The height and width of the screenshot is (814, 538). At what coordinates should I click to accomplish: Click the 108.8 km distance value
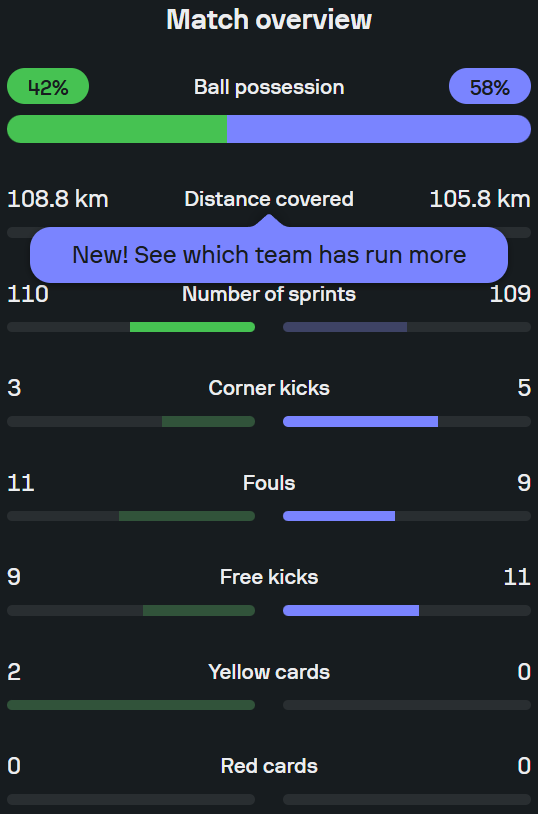58,199
